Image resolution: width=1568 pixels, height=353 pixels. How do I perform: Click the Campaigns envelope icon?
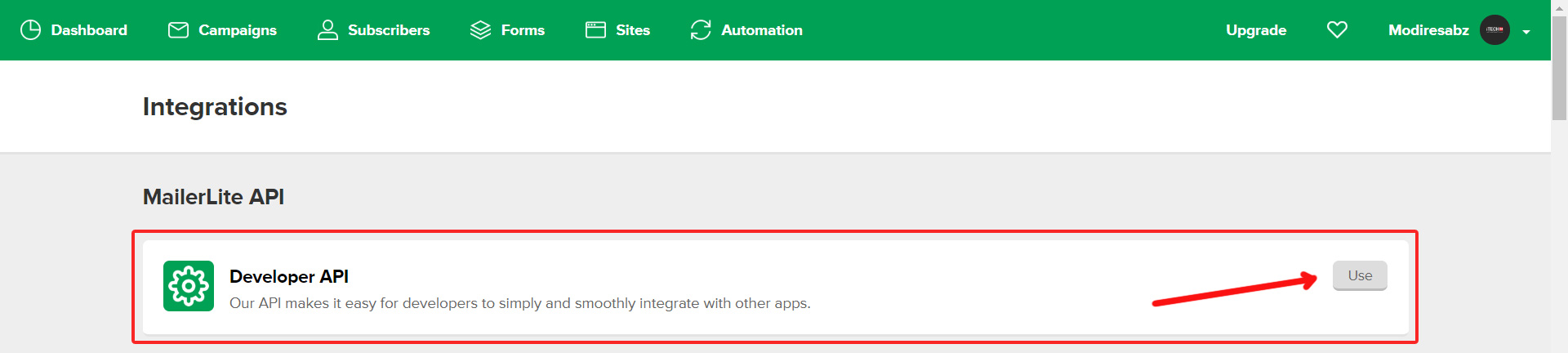[178, 30]
